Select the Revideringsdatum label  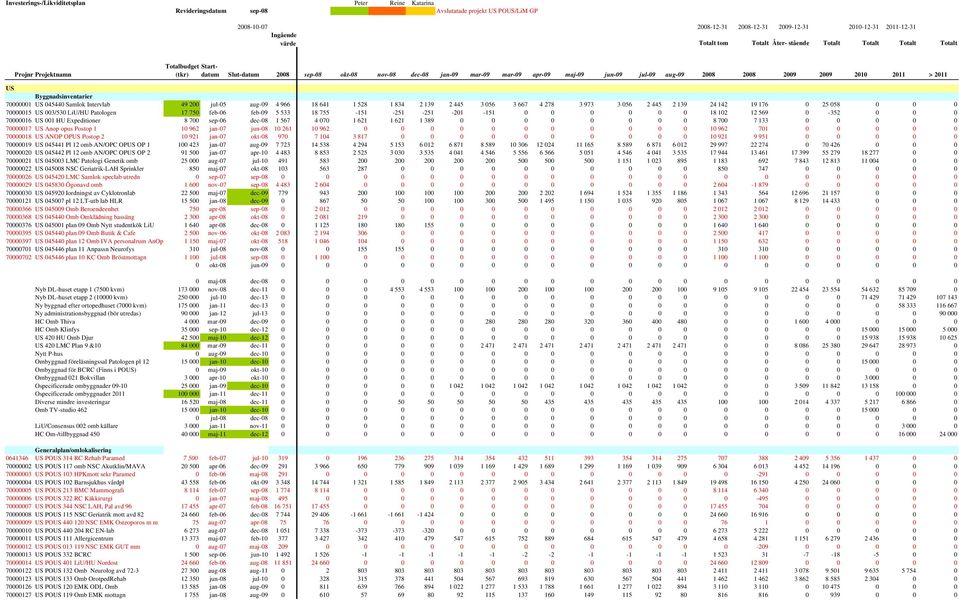click(x=201, y=11)
